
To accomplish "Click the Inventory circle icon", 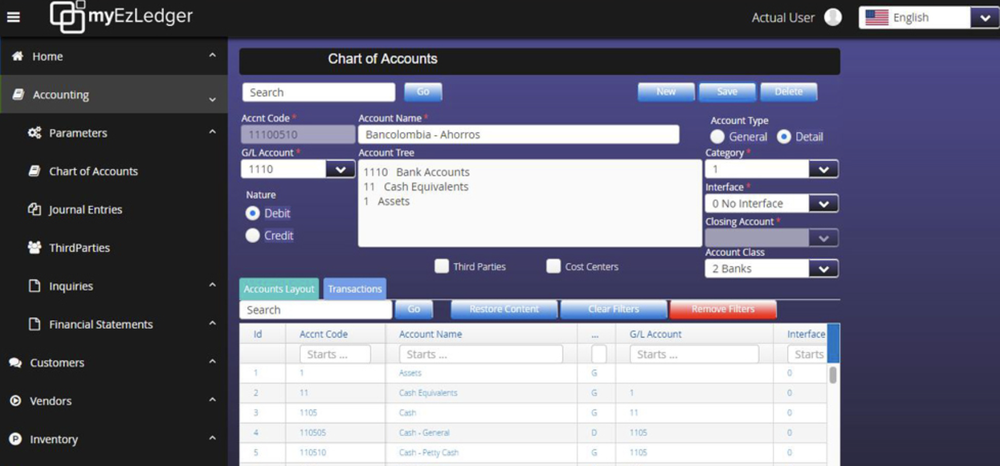I will point(15,439).
